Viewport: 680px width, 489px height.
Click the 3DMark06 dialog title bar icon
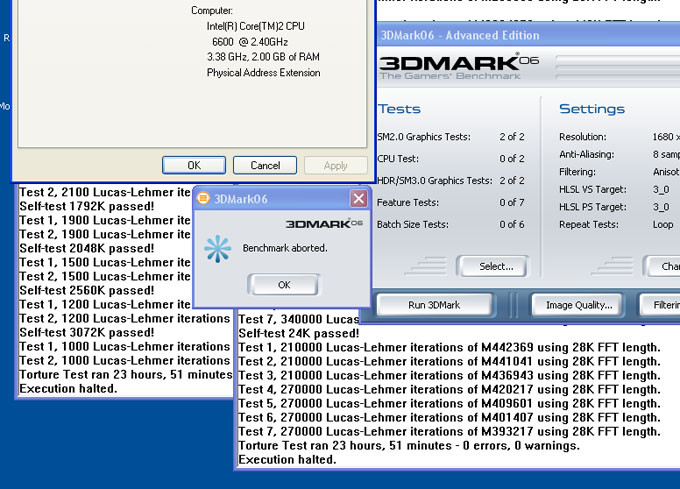coord(203,199)
